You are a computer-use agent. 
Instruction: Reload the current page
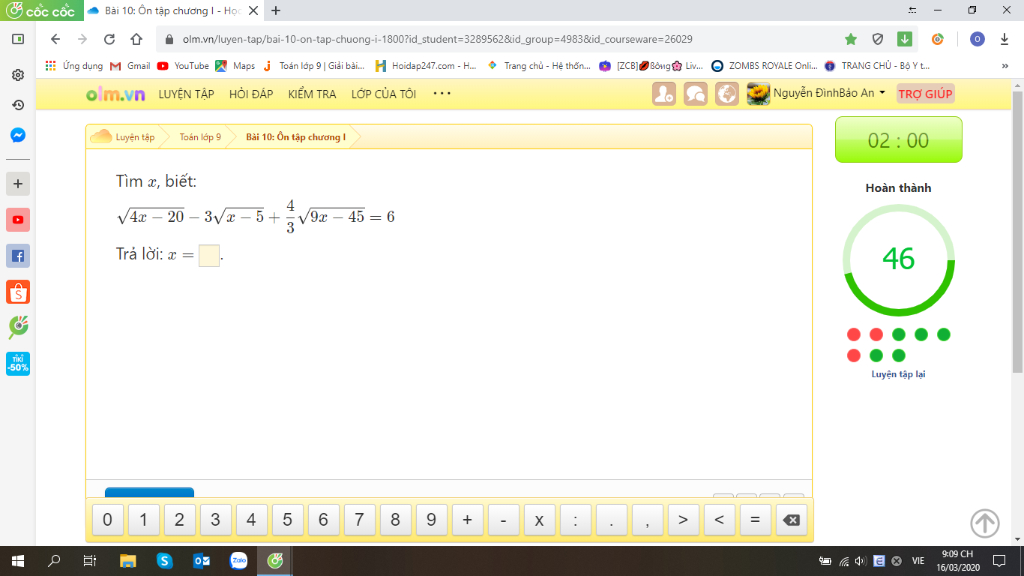point(109,39)
